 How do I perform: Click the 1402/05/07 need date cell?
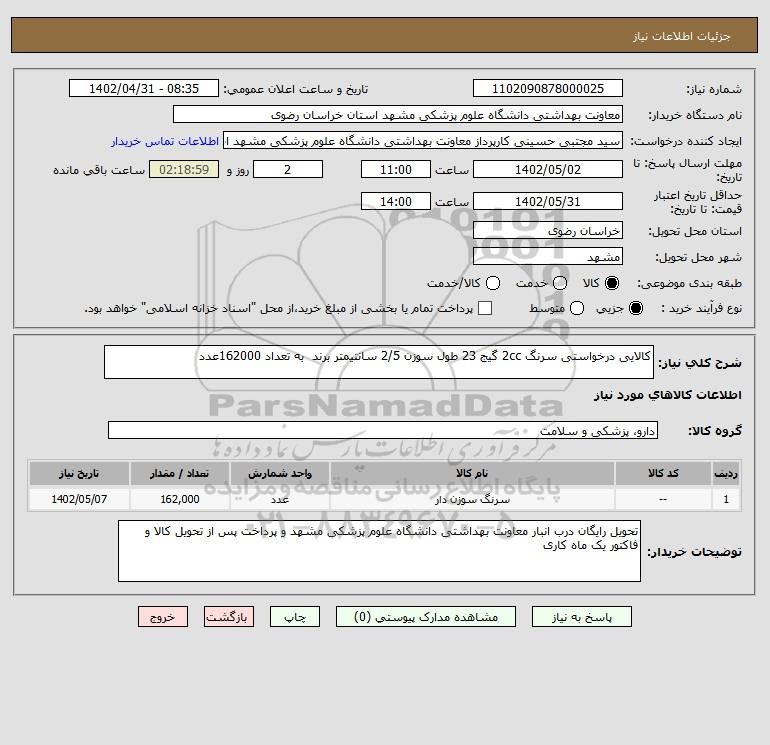(79, 499)
